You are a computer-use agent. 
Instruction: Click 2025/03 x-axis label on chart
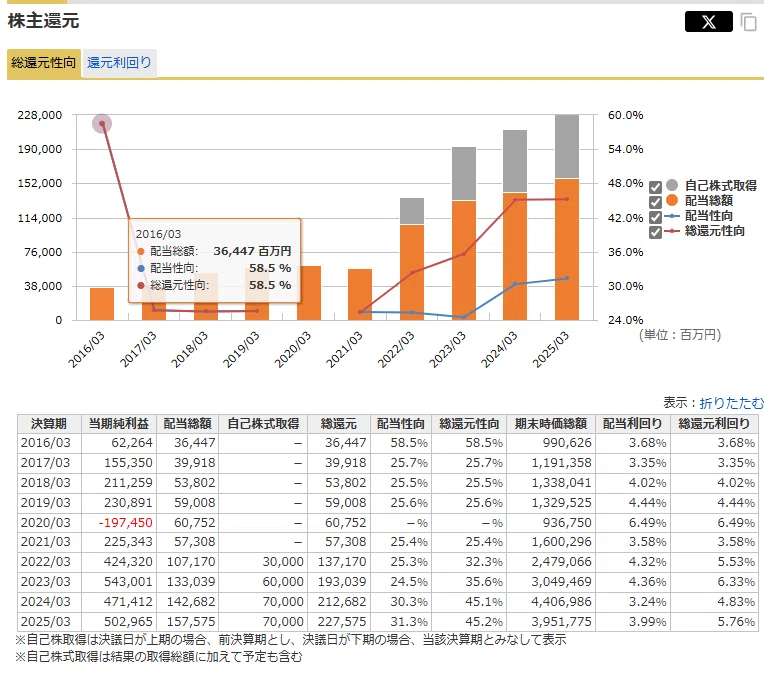pos(551,349)
